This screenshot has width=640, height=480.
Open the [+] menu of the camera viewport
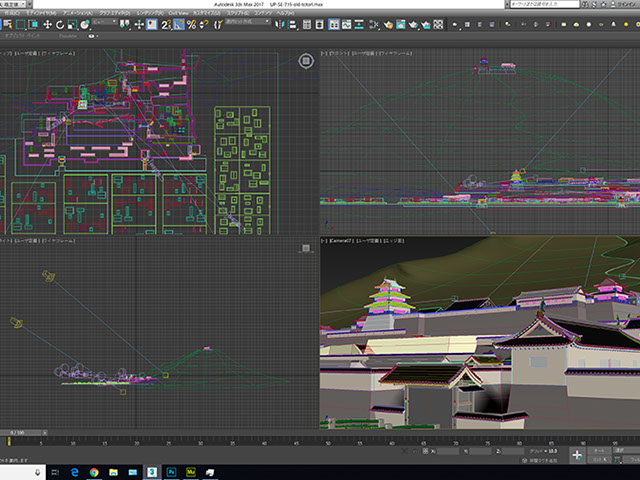(324, 241)
